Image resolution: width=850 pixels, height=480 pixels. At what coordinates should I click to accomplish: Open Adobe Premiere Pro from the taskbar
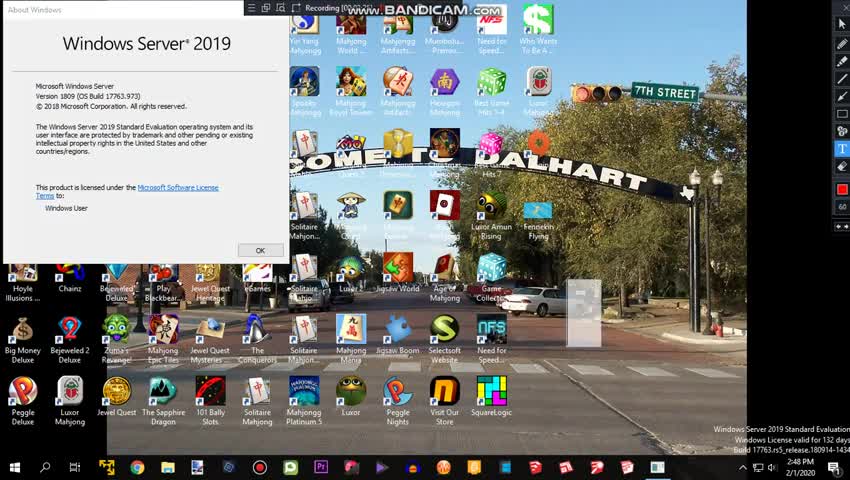pyautogui.click(x=321, y=467)
